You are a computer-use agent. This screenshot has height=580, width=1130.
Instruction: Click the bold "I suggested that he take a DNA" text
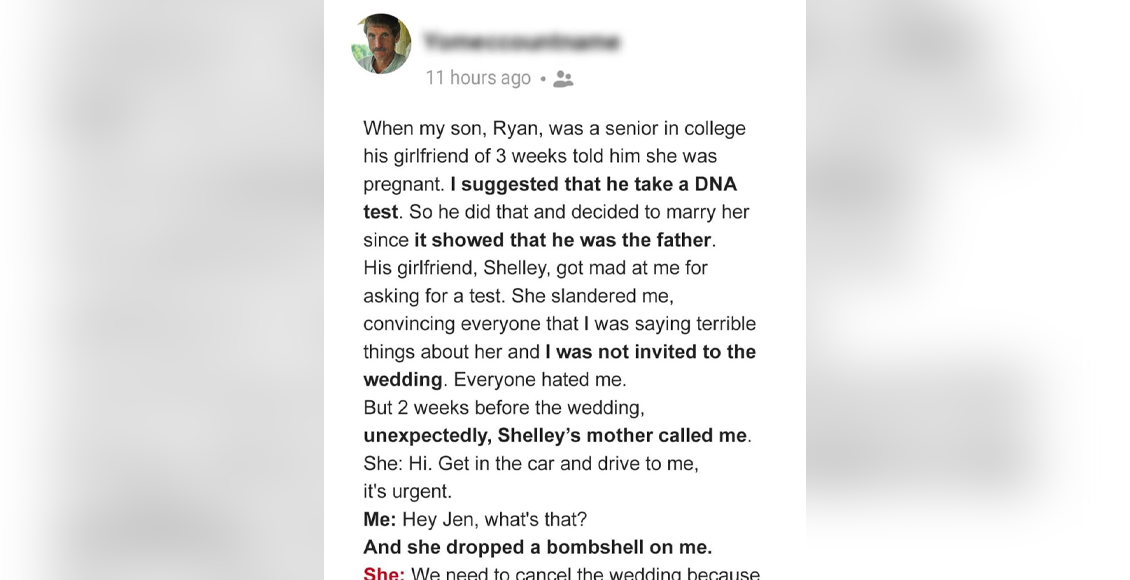point(594,184)
